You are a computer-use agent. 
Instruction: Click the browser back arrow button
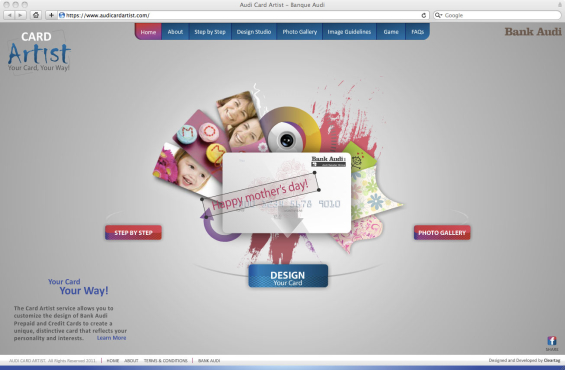click(x=9, y=15)
